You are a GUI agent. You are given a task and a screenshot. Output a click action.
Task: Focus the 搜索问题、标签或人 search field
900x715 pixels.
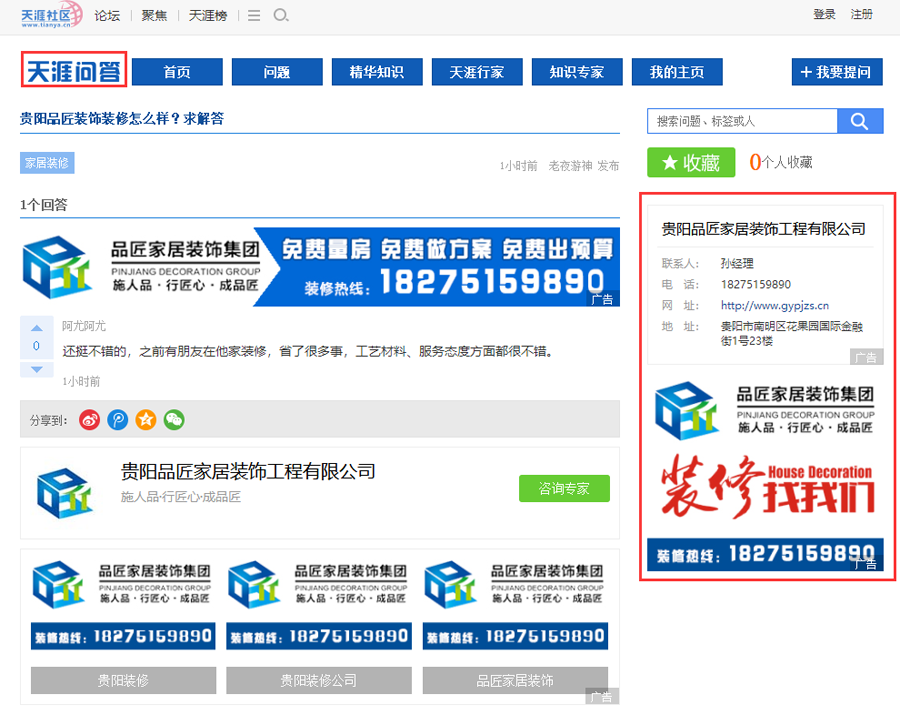(x=742, y=121)
